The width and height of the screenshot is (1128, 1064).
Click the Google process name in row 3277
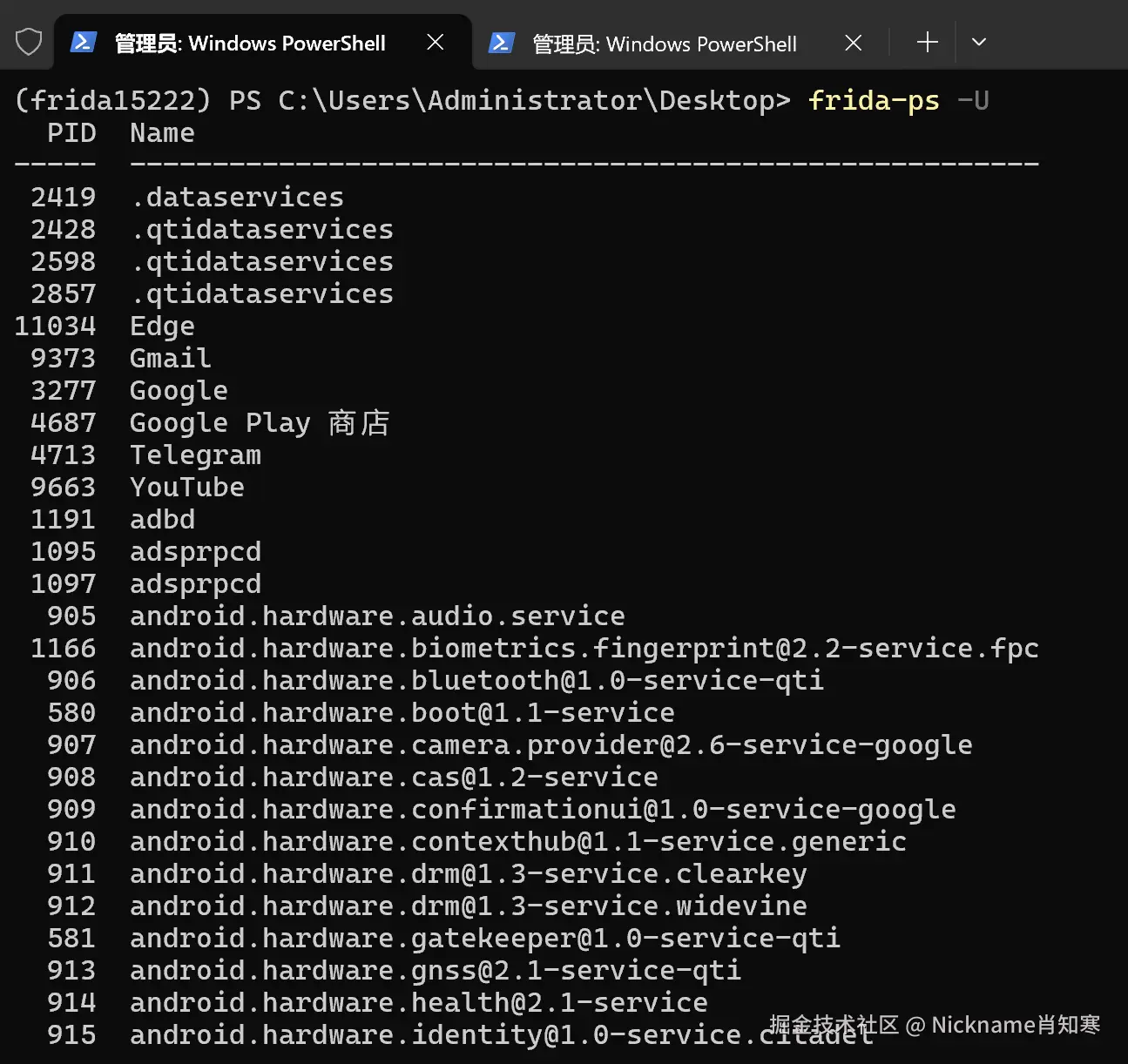179,391
